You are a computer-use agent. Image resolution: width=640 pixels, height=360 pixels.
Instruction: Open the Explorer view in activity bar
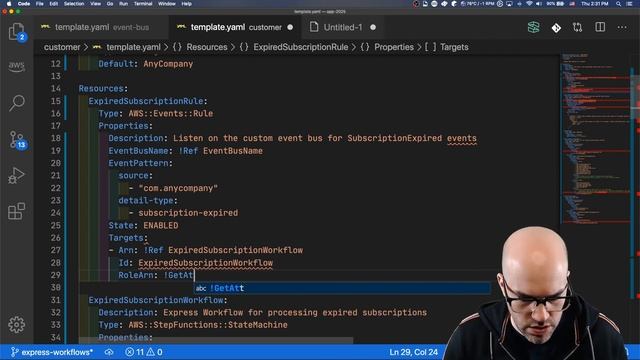pyautogui.click(x=16, y=32)
